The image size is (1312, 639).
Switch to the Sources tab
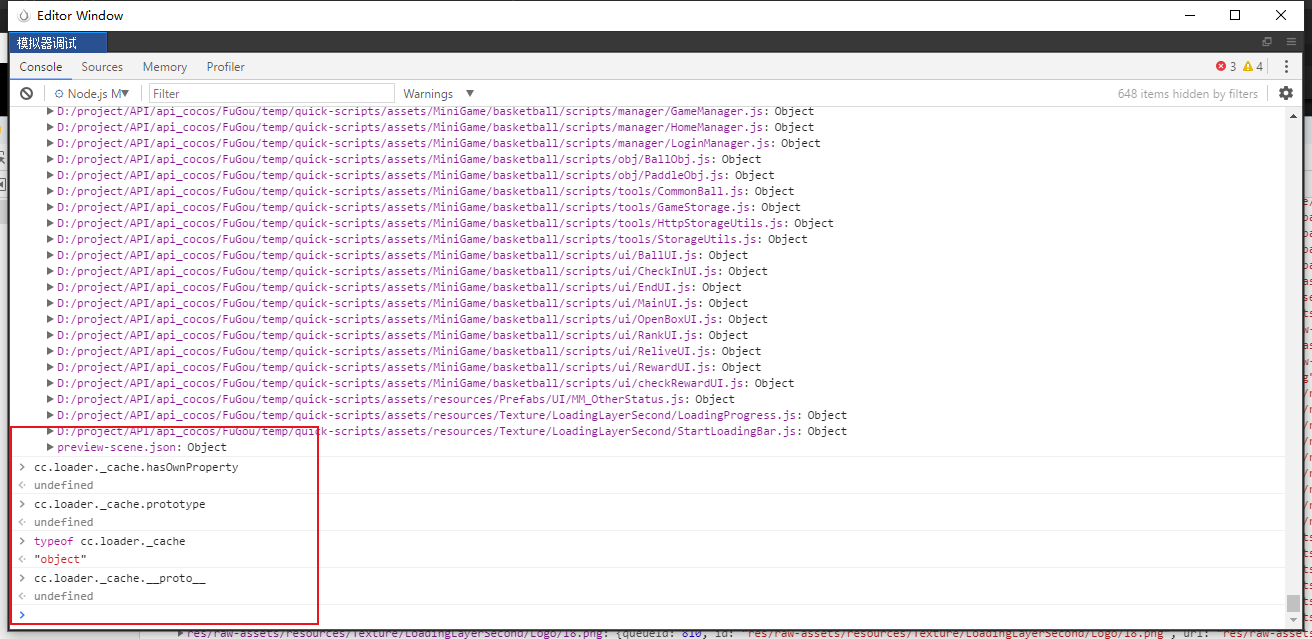102,67
